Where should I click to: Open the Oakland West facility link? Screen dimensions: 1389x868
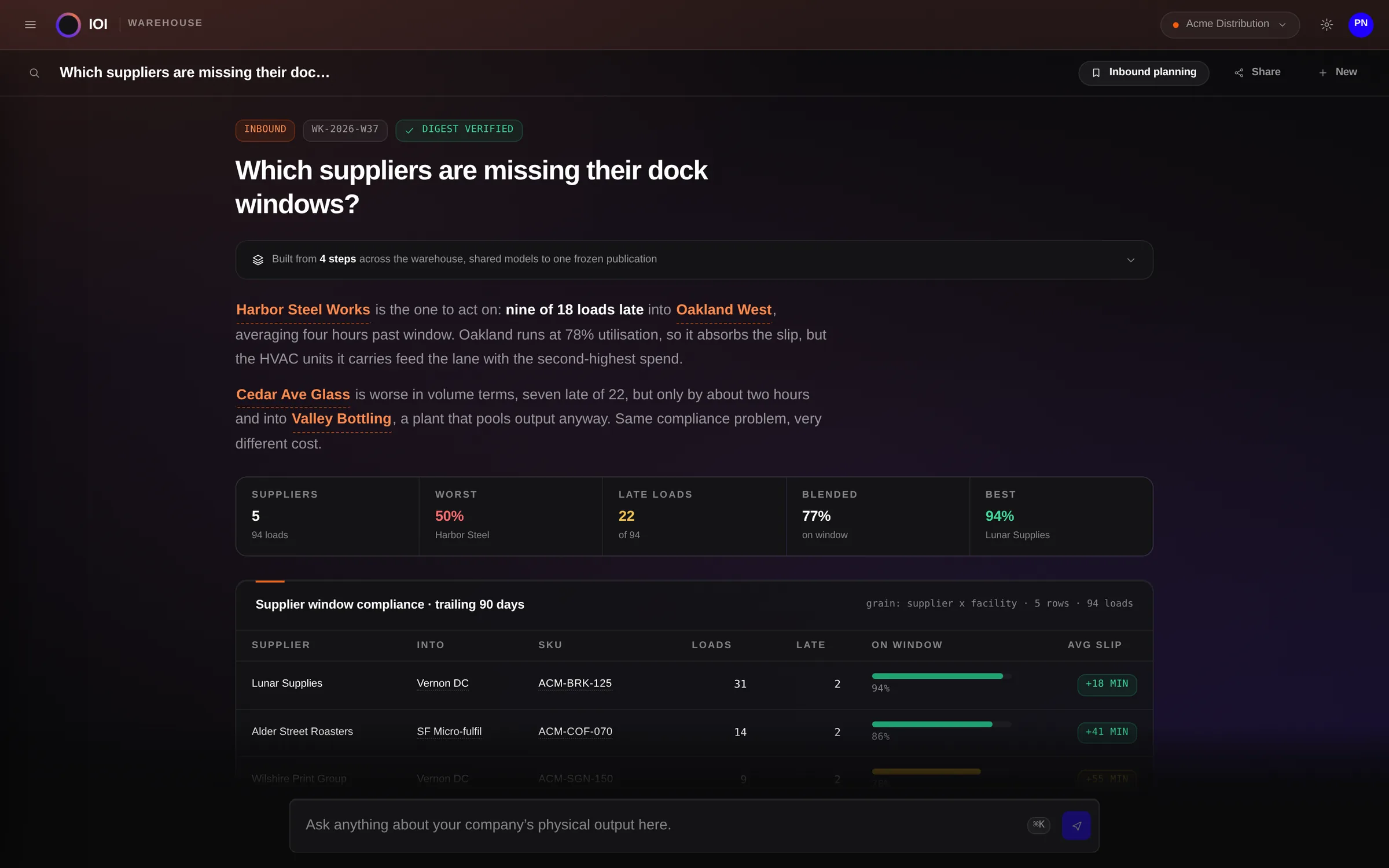(x=723, y=310)
